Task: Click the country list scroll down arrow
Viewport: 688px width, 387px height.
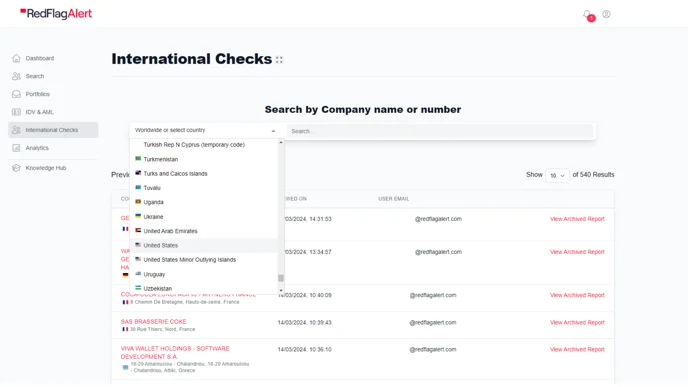Action: (x=281, y=290)
